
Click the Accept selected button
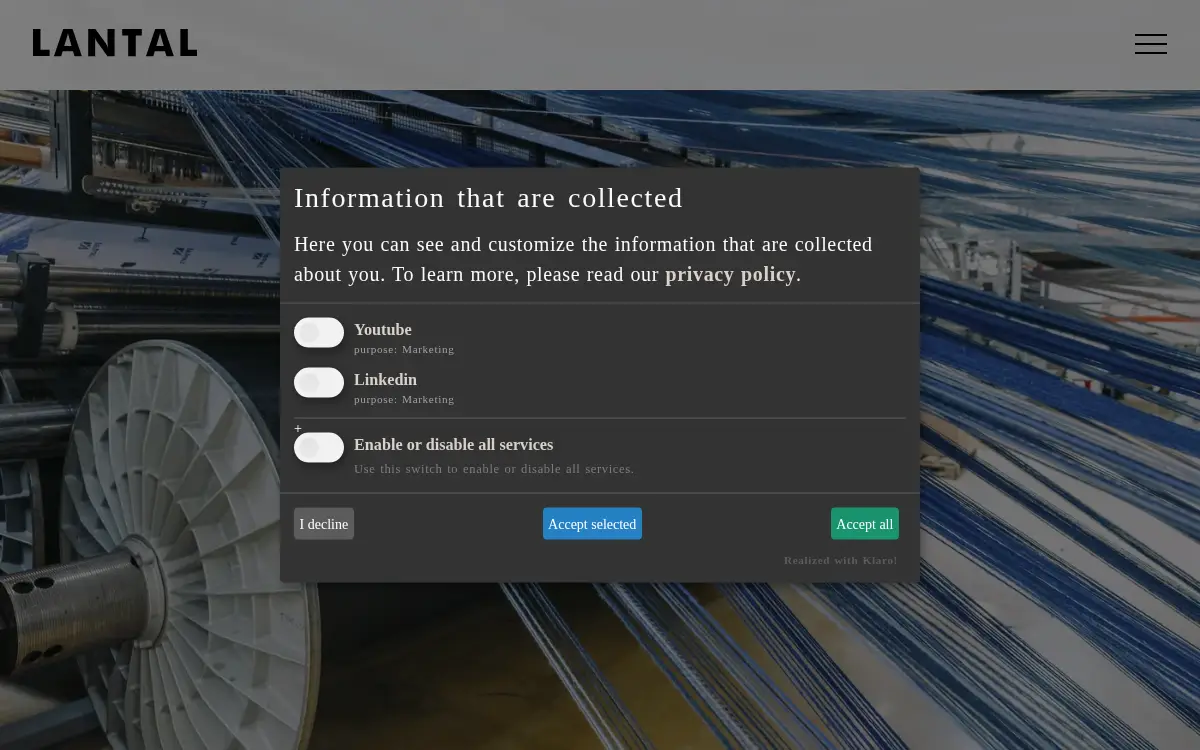pos(592,524)
